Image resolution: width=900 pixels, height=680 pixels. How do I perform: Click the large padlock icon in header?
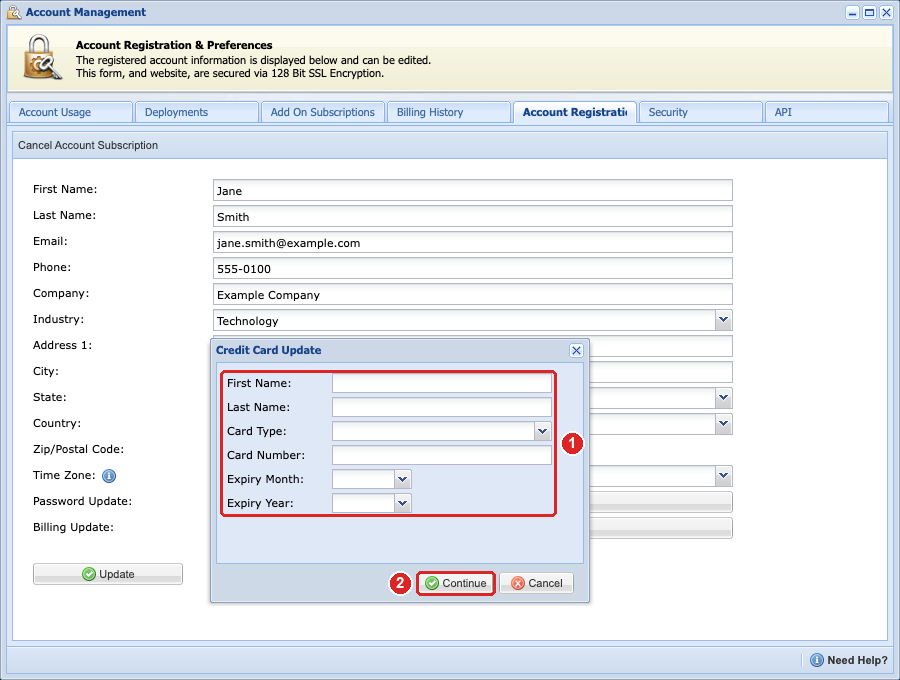(x=42, y=57)
